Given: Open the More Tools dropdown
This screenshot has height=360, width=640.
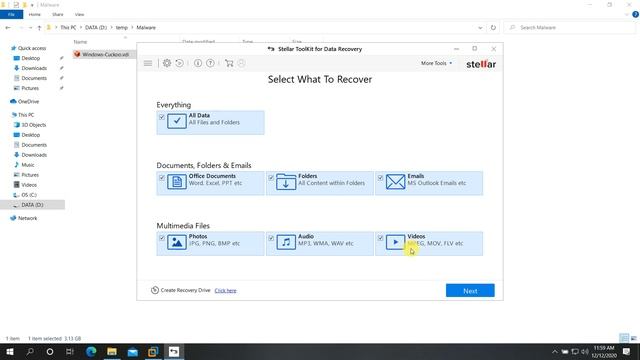Looking at the screenshot, I should click(x=436, y=63).
